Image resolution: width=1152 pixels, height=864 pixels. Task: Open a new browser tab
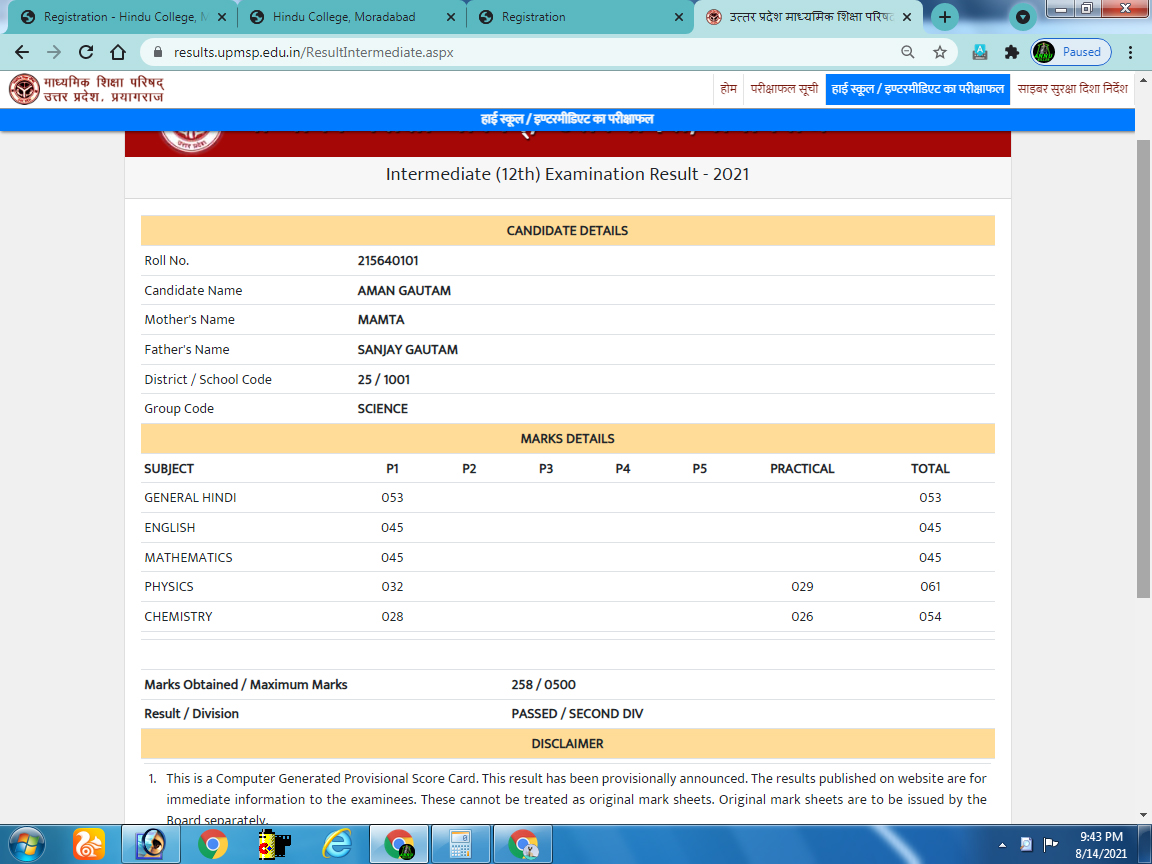click(944, 17)
